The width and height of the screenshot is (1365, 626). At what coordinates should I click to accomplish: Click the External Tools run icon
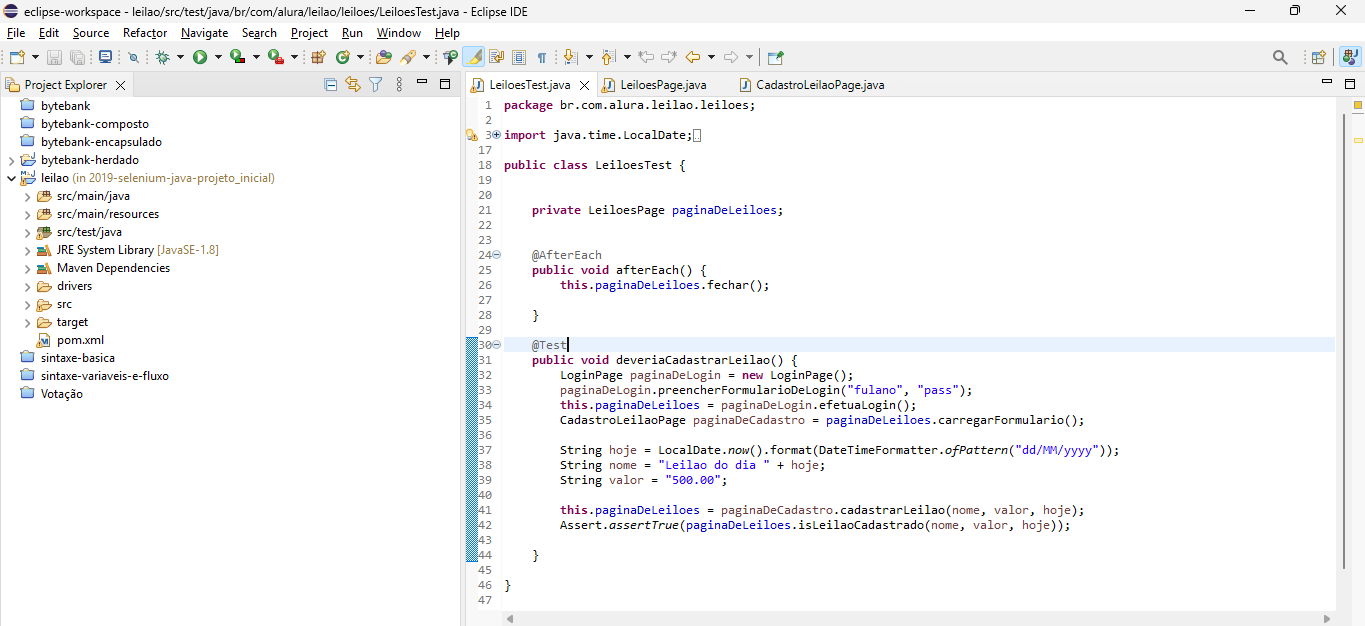pos(275,58)
